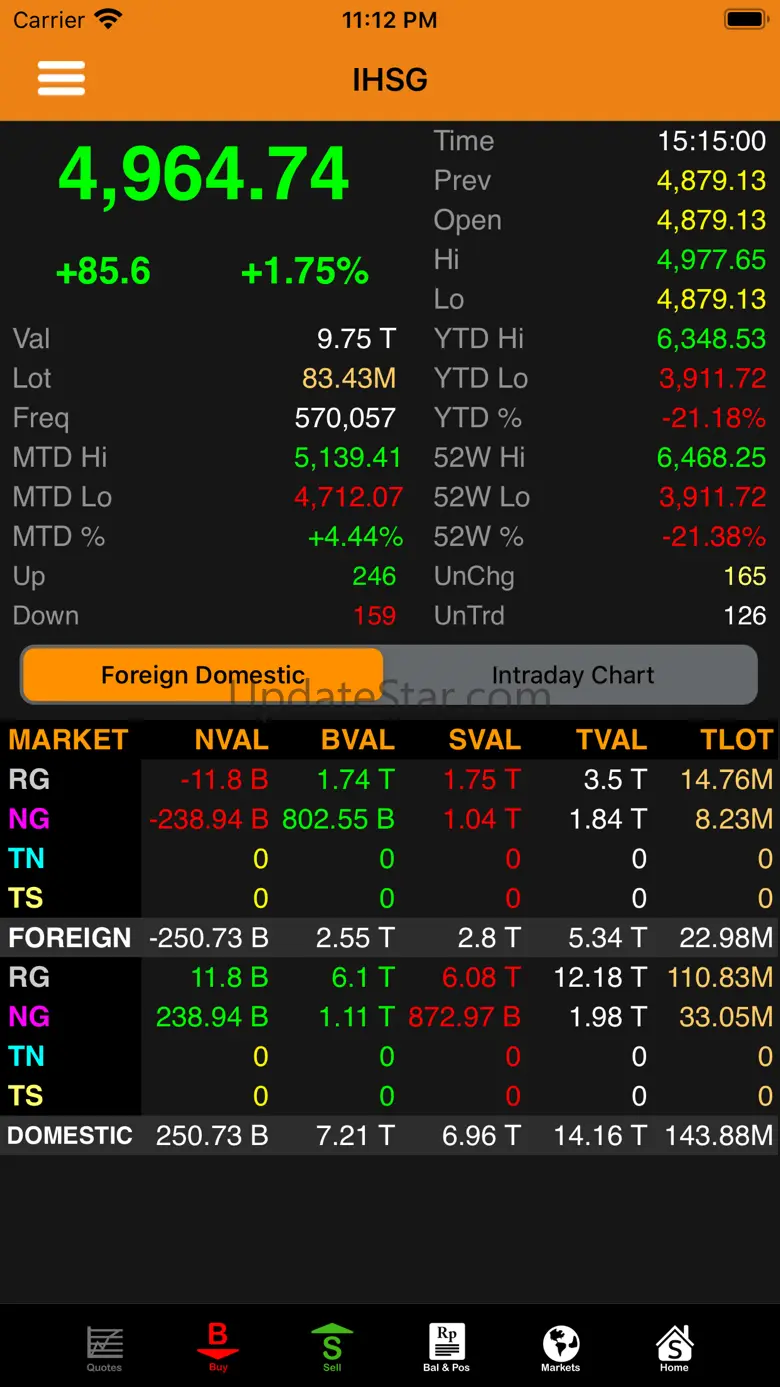Open Bal & Pos icon
780x1387 pixels.
pos(446,1346)
